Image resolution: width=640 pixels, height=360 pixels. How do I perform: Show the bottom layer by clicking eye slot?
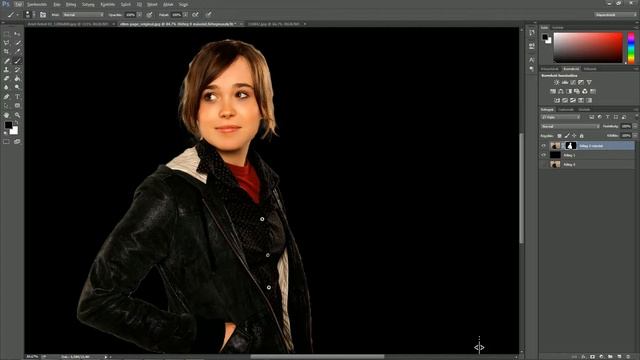click(x=543, y=164)
